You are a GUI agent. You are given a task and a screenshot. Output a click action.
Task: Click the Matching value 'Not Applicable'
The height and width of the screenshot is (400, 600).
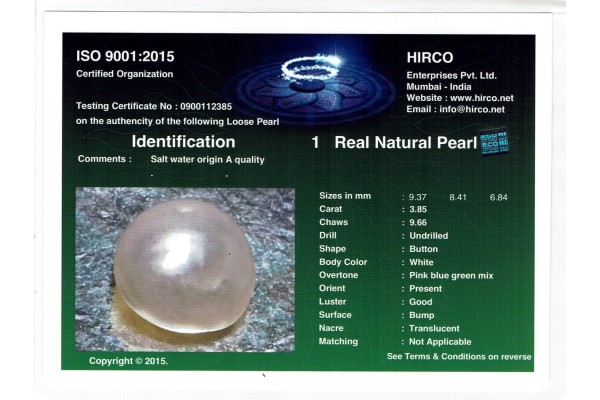(x=440, y=342)
